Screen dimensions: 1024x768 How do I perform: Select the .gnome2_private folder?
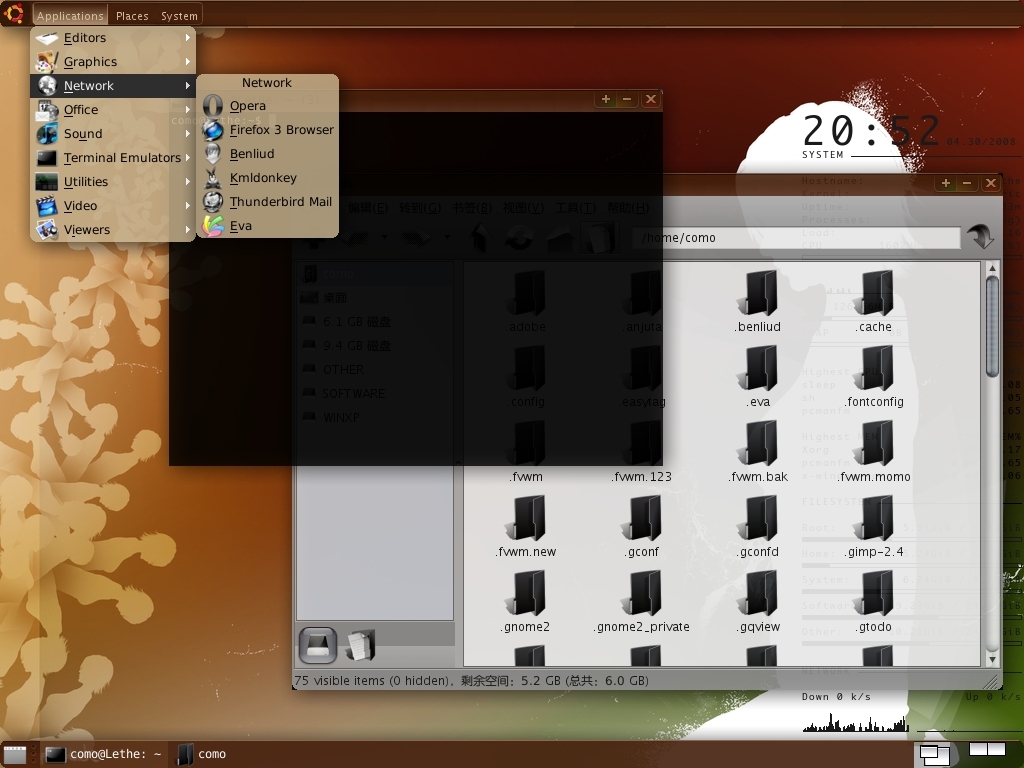(642, 602)
